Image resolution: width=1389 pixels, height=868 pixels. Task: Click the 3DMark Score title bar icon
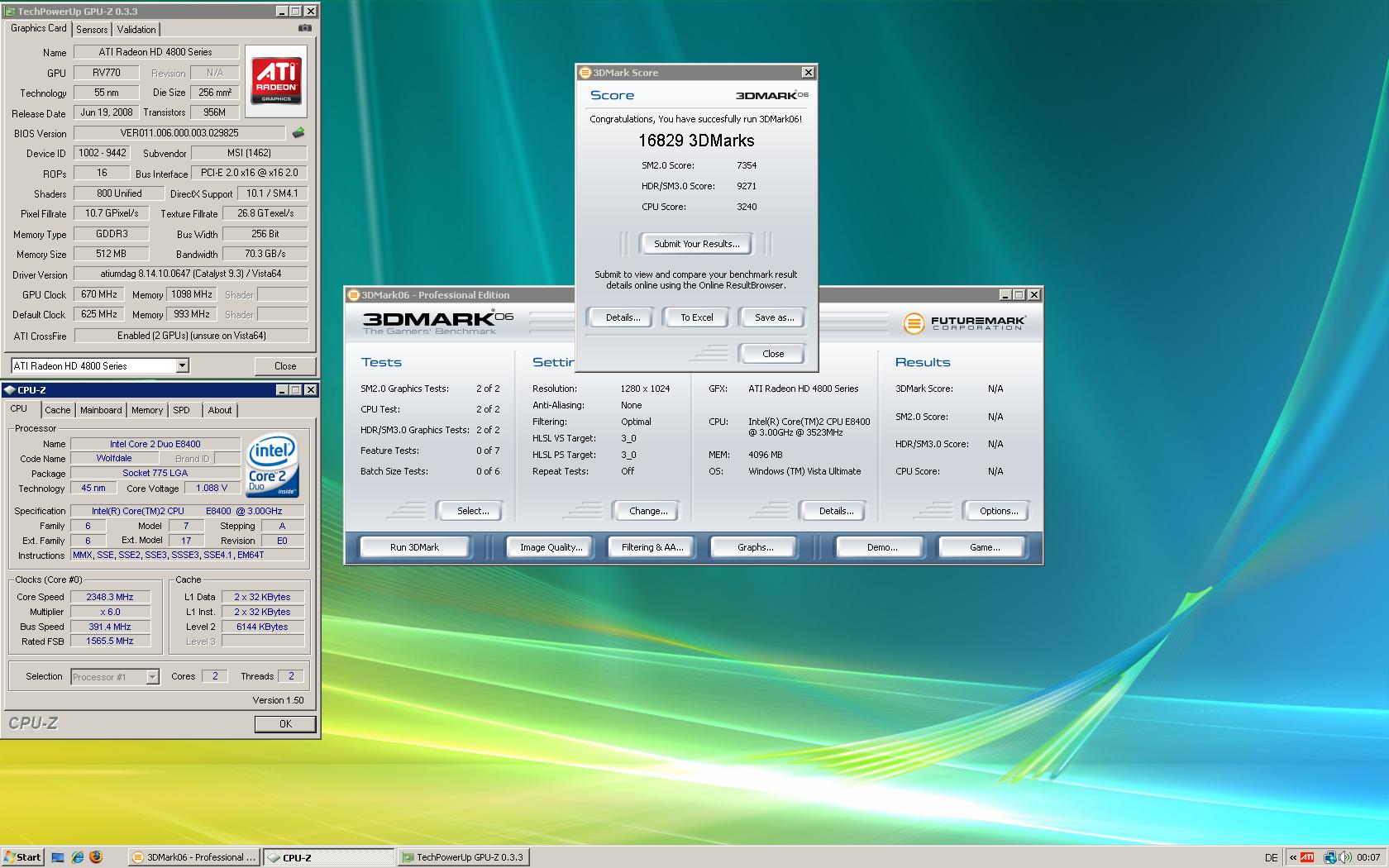pyautogui.click(x=585, y=73)
